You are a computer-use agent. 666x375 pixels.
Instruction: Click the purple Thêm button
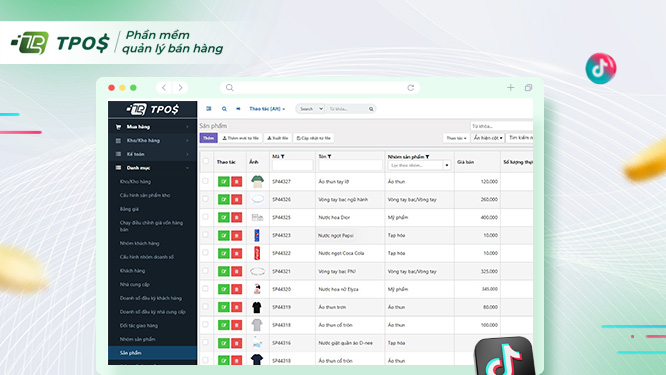[209, 138]
